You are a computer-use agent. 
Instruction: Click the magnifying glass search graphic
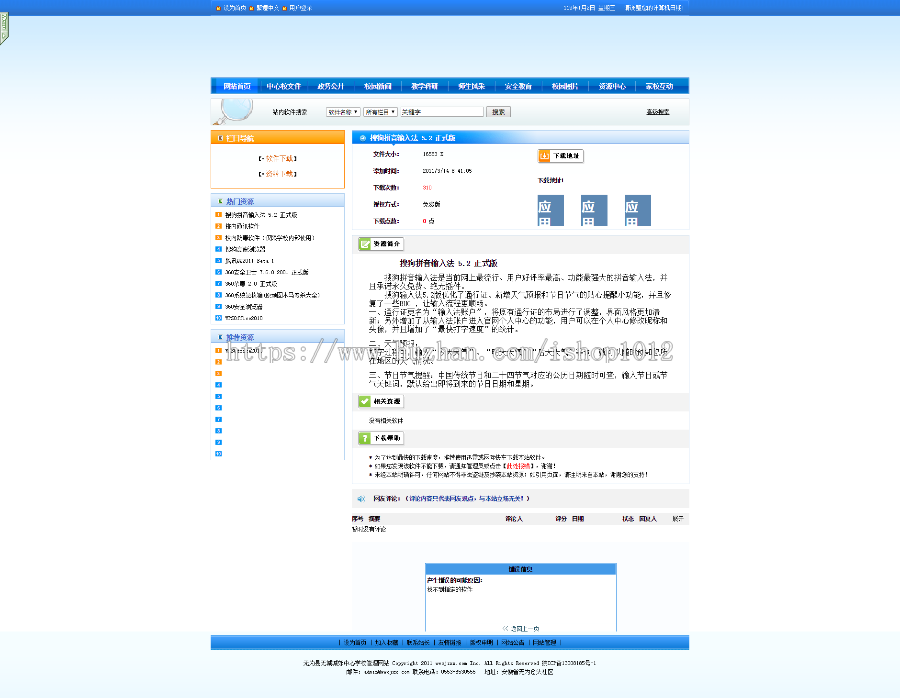click(x=234, y=111)
